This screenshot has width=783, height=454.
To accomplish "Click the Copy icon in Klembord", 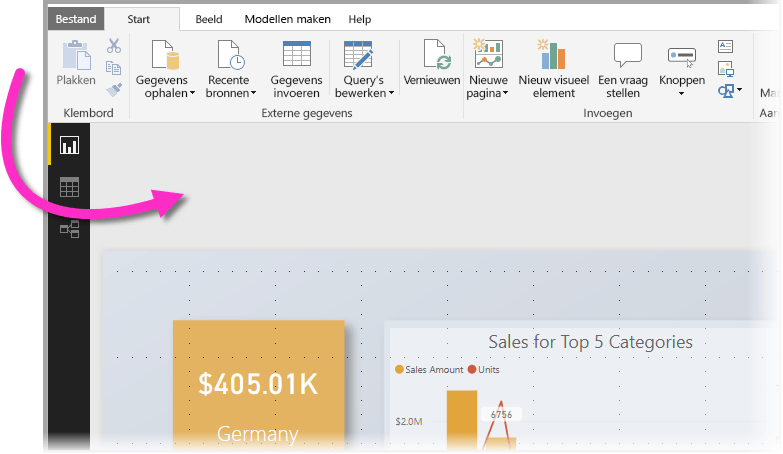I will pos(114,67).
